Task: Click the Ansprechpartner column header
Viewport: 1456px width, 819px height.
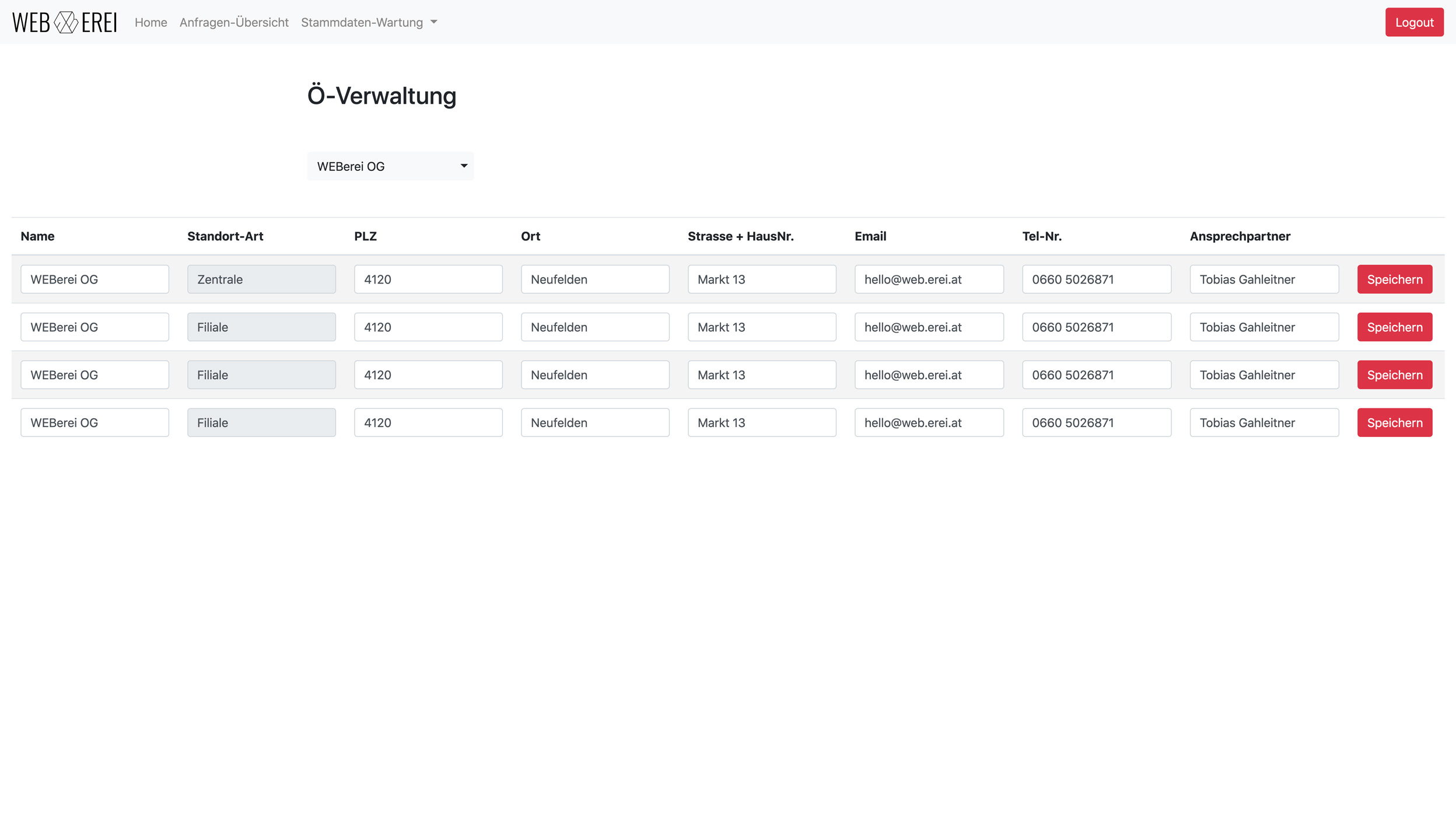Action: coord(1240,236)
